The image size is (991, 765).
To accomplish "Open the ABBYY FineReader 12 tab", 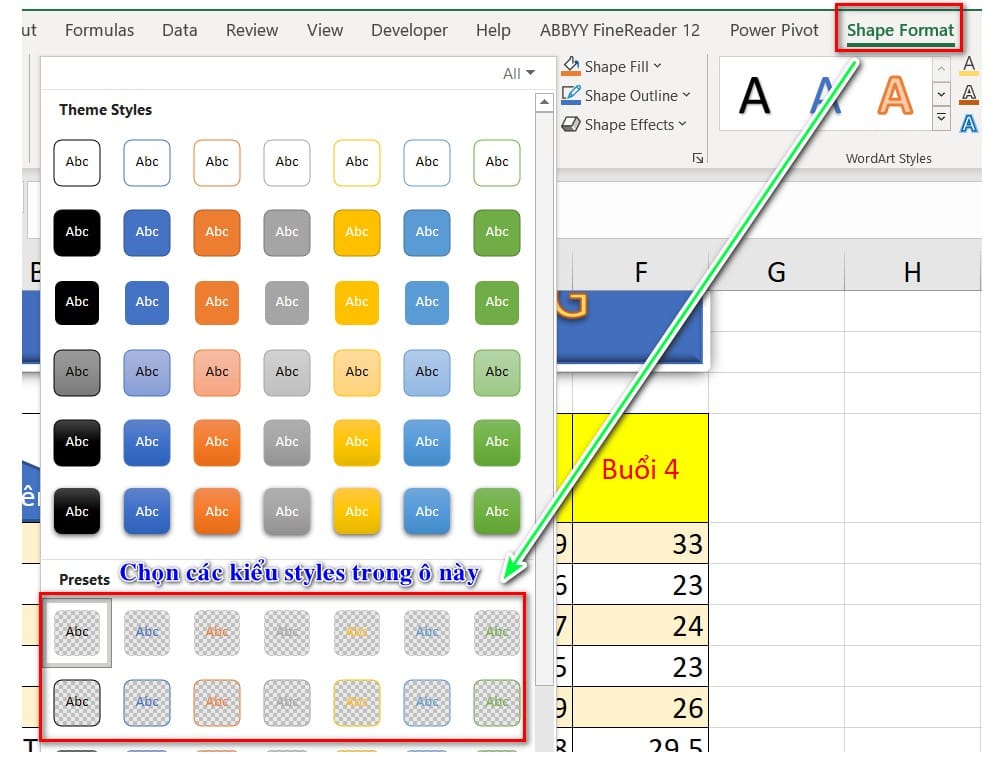I will [620, 30].
